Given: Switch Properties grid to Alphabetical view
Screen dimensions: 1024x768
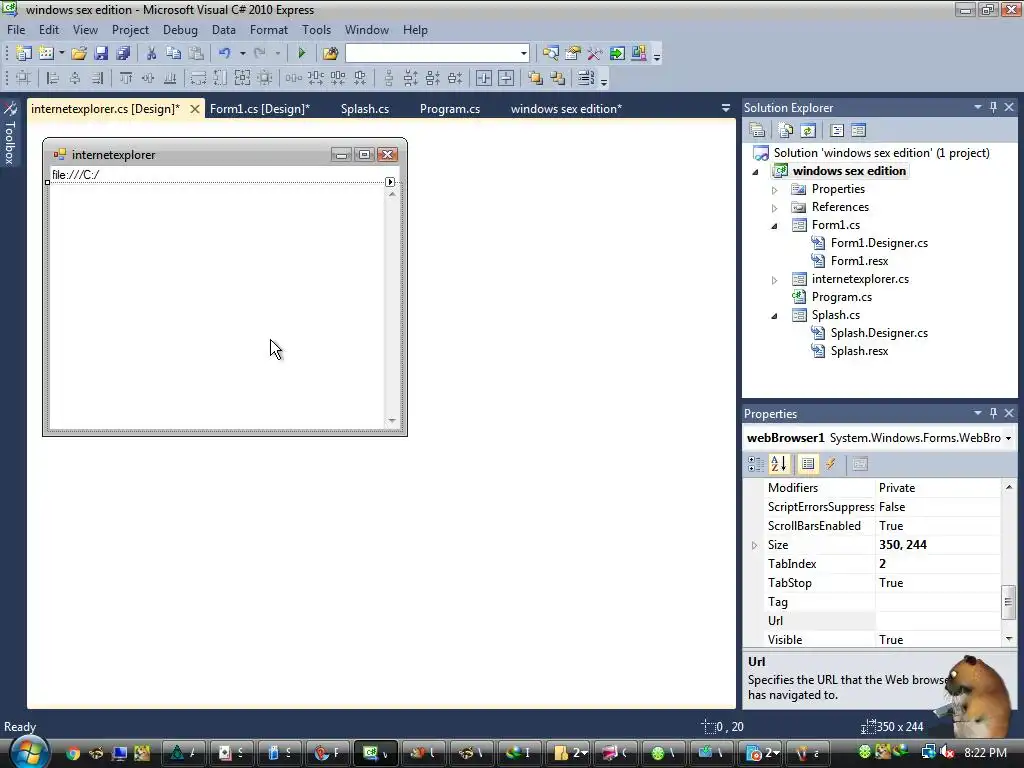Looking at the screenshot, I should [778, 464].
